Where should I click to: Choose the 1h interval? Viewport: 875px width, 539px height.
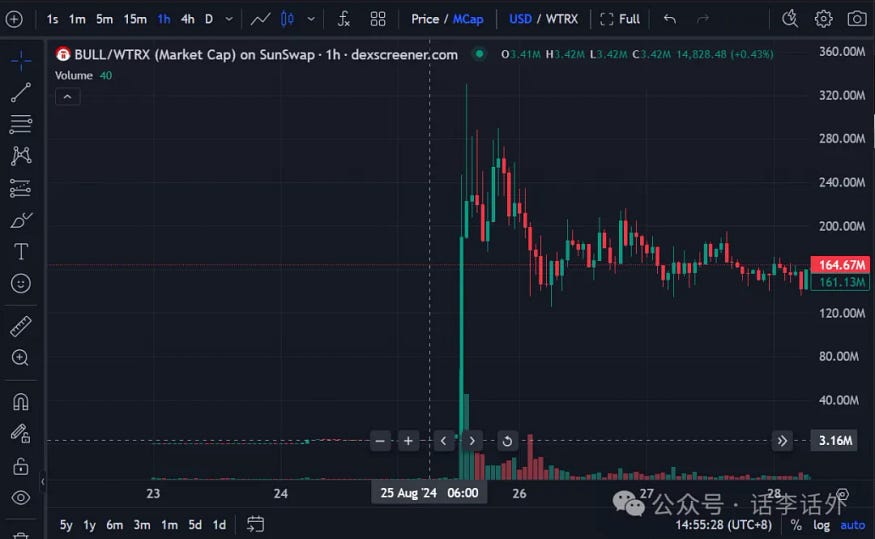coord(164,19)
